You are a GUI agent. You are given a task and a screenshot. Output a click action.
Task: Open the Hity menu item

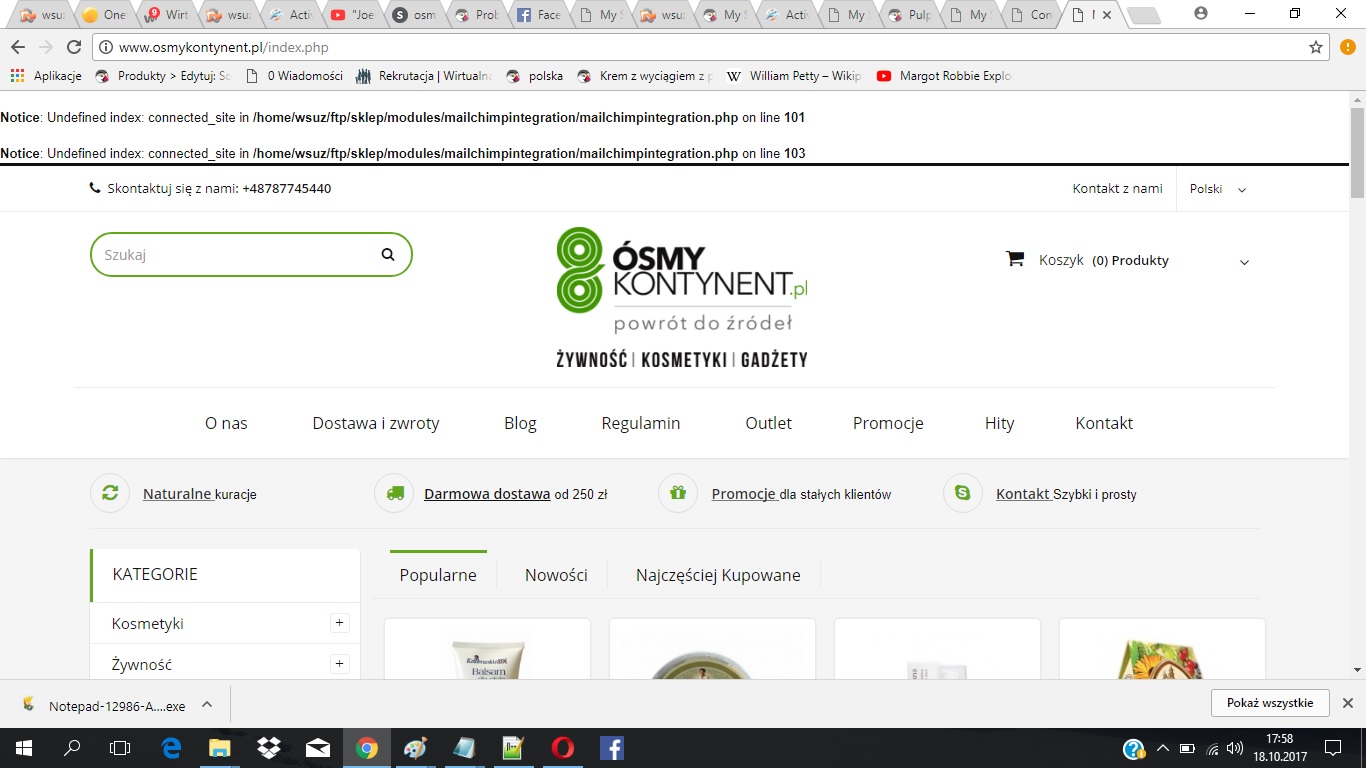click(999, 423)
